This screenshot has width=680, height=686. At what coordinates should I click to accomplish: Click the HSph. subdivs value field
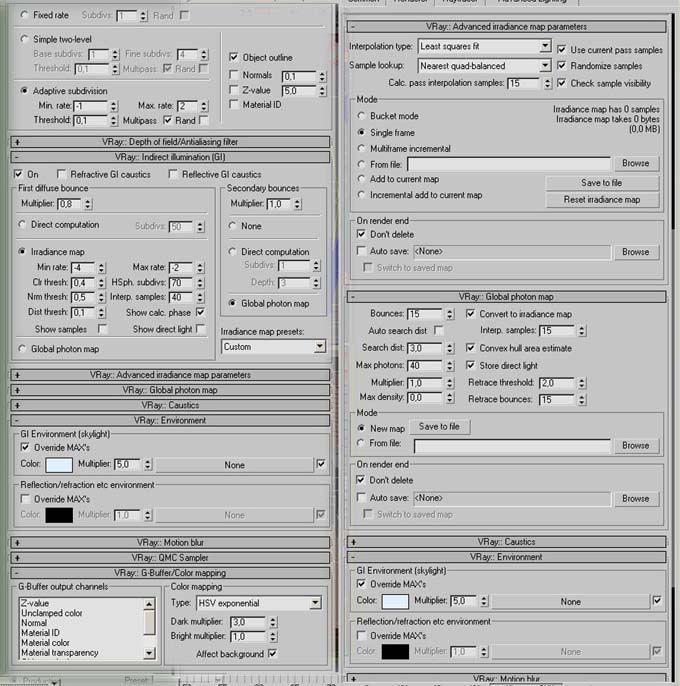(x=181, y=283)
